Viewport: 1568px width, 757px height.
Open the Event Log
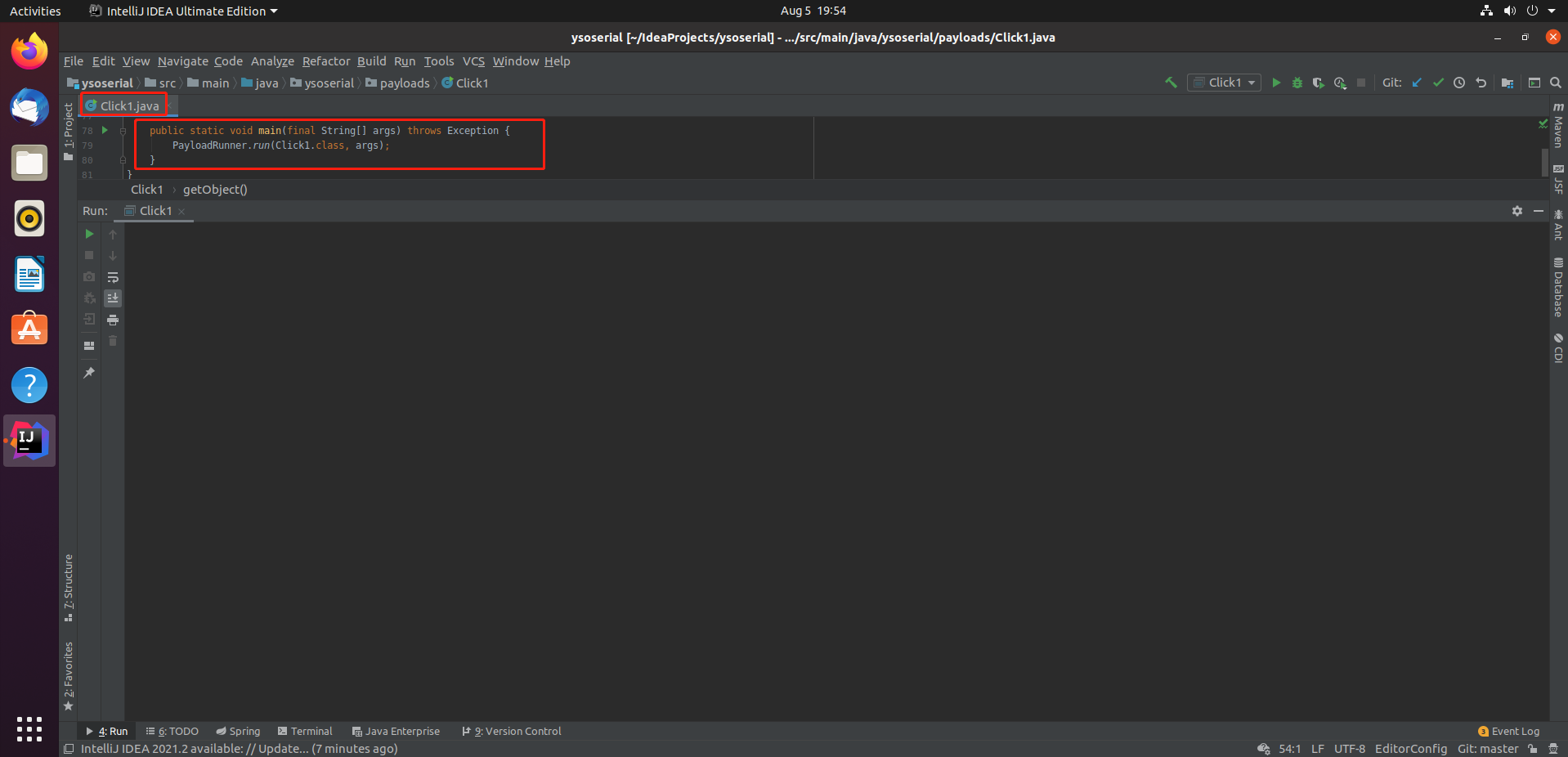click(1508, 732)
